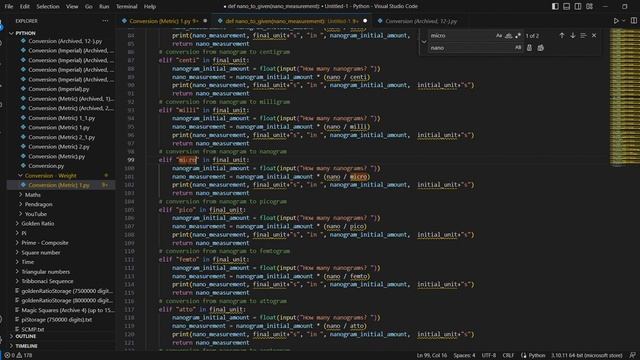The height and width of the screenshot is (360, 640).
Task: Open Conversion (Metric) 2_1.py file
Action: 61,137
